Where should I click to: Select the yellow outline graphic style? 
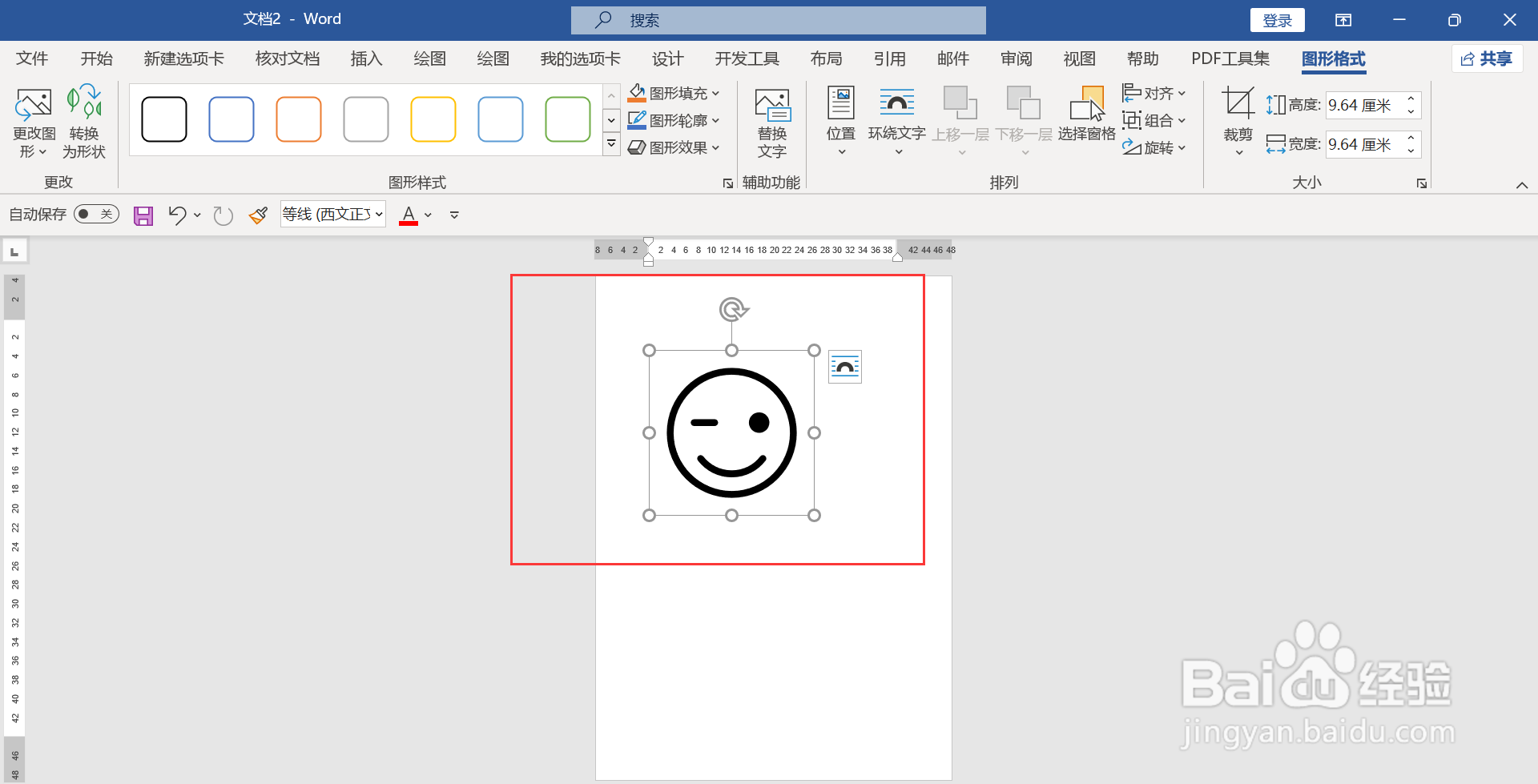tap(433, 119)
